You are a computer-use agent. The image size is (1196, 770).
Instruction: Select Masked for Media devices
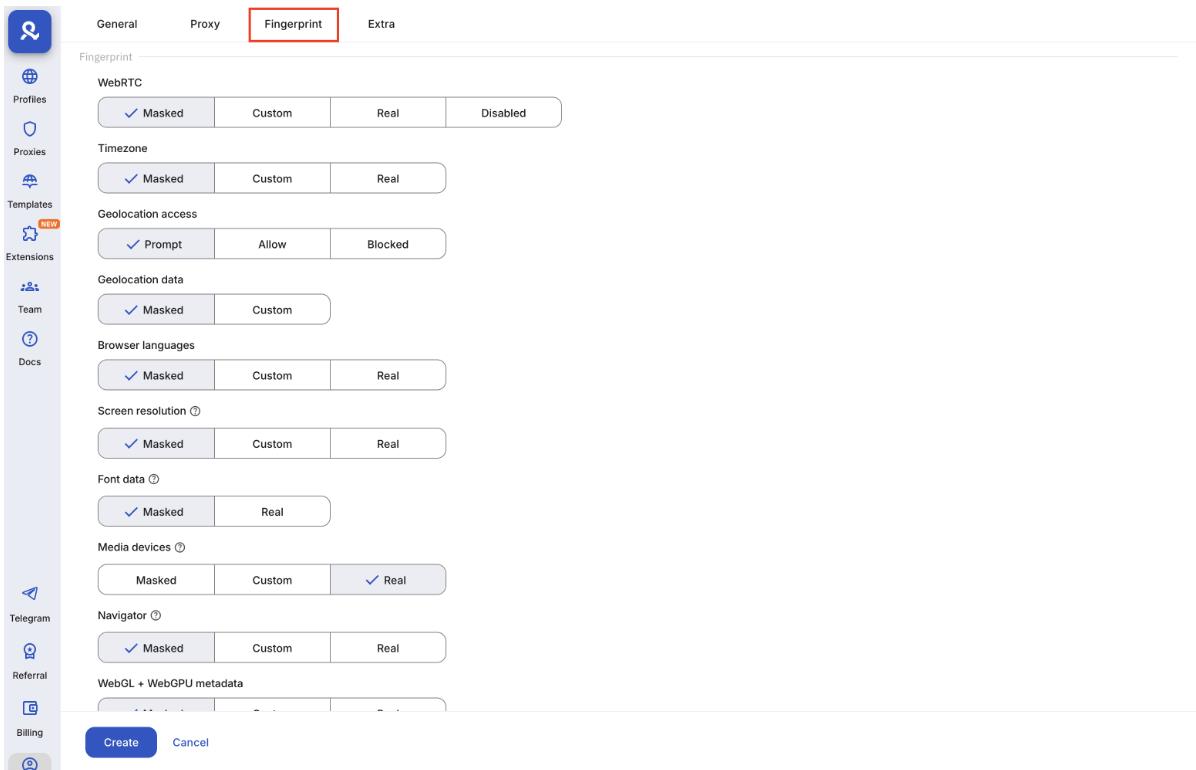[156, 580]
